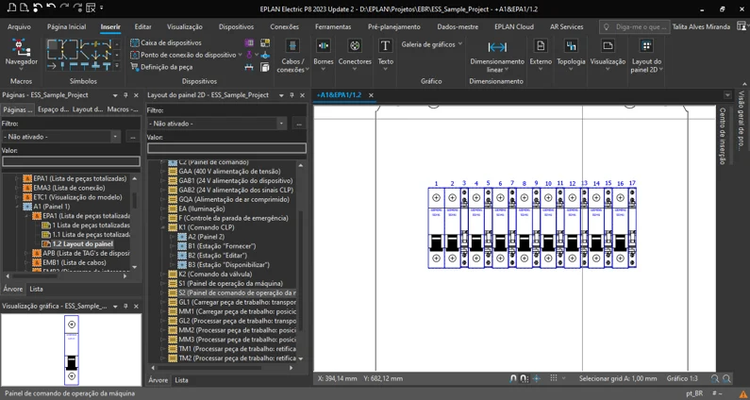
Task: Open the Arquivo menu
Action: coord(19,27)
